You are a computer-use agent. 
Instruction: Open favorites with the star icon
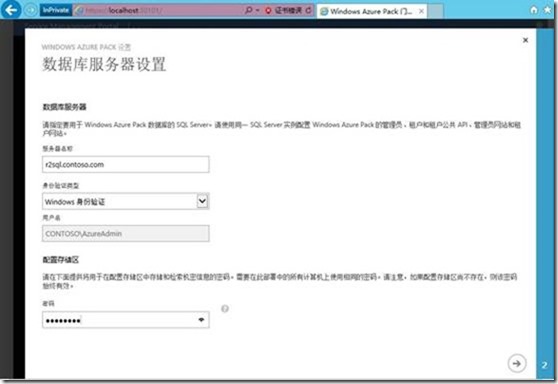click(x=548, y=10)
